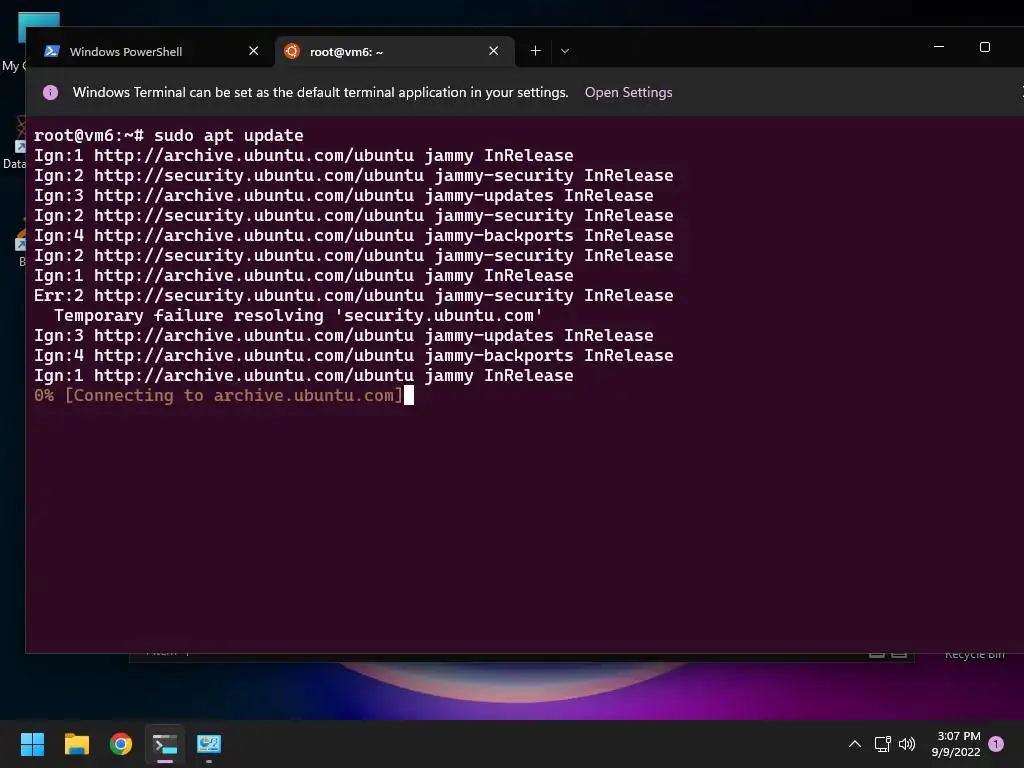Open the clock showing 3:07 PM
Image resolution: width=1024 pixels, height=768 pixels.
(x=956, y=744)
